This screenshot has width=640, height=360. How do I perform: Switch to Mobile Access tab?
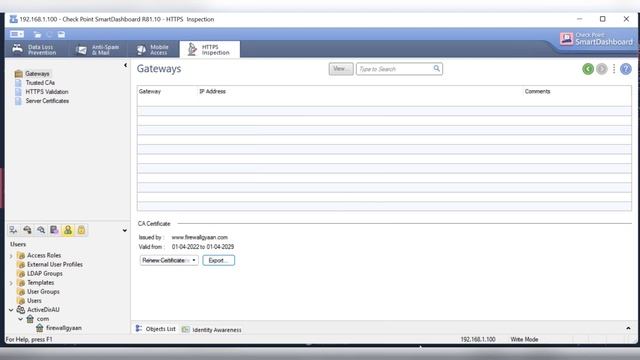(x=153, y=50)
